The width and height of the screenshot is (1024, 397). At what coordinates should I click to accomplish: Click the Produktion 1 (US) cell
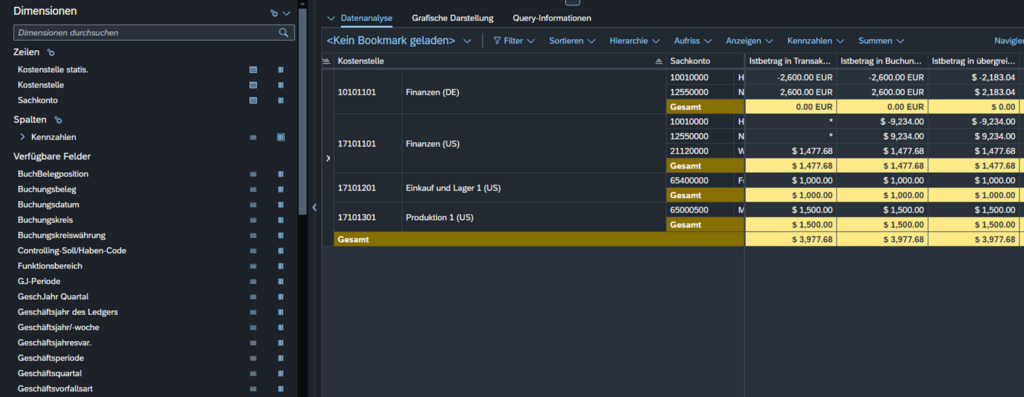(x=534, y=217)
